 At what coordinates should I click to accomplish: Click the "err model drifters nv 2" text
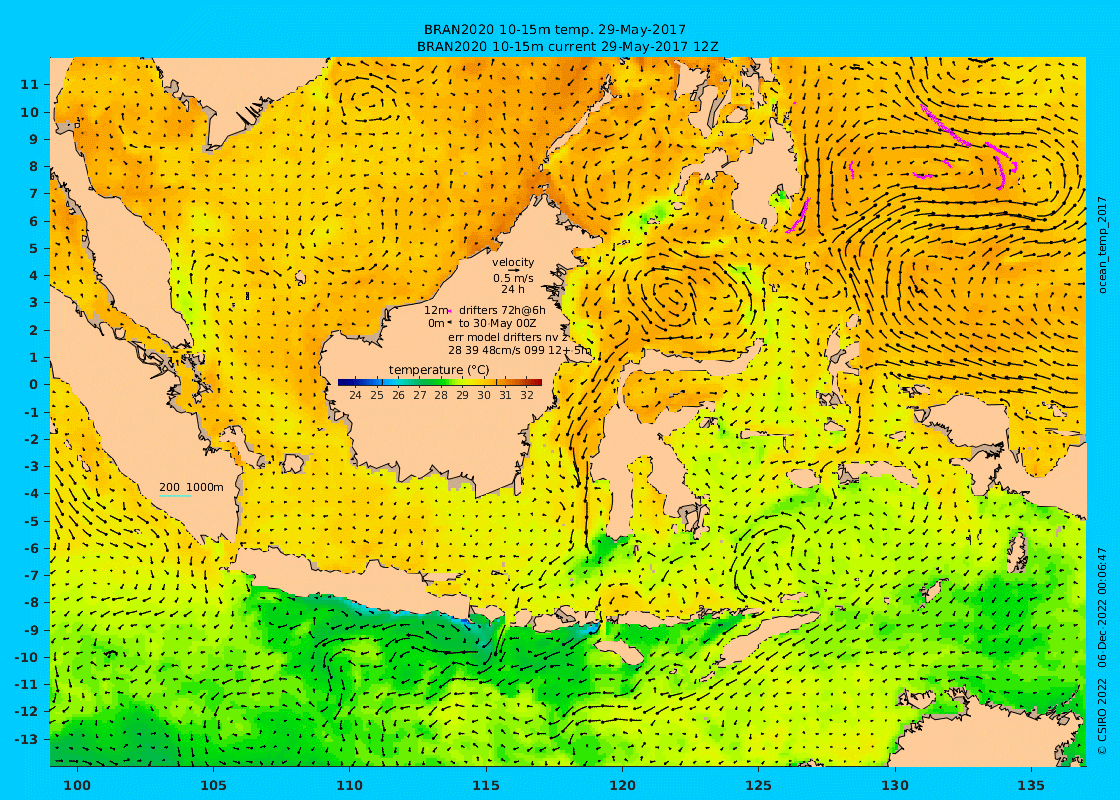tap(508, 336)
